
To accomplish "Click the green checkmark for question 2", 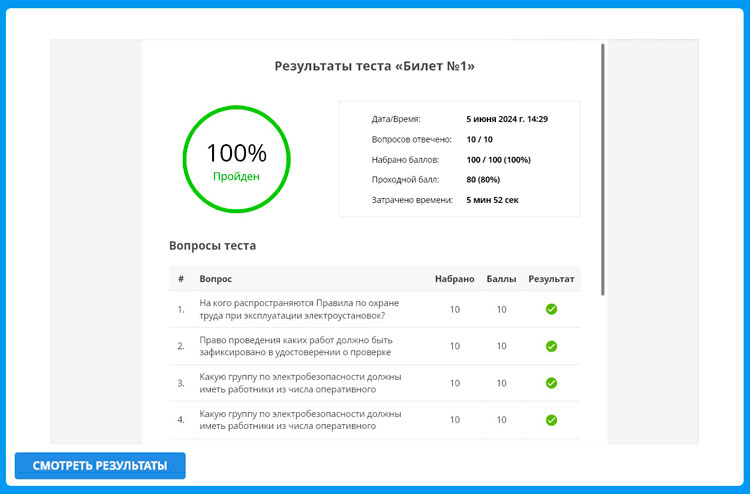I will click(x=551, y=346).
